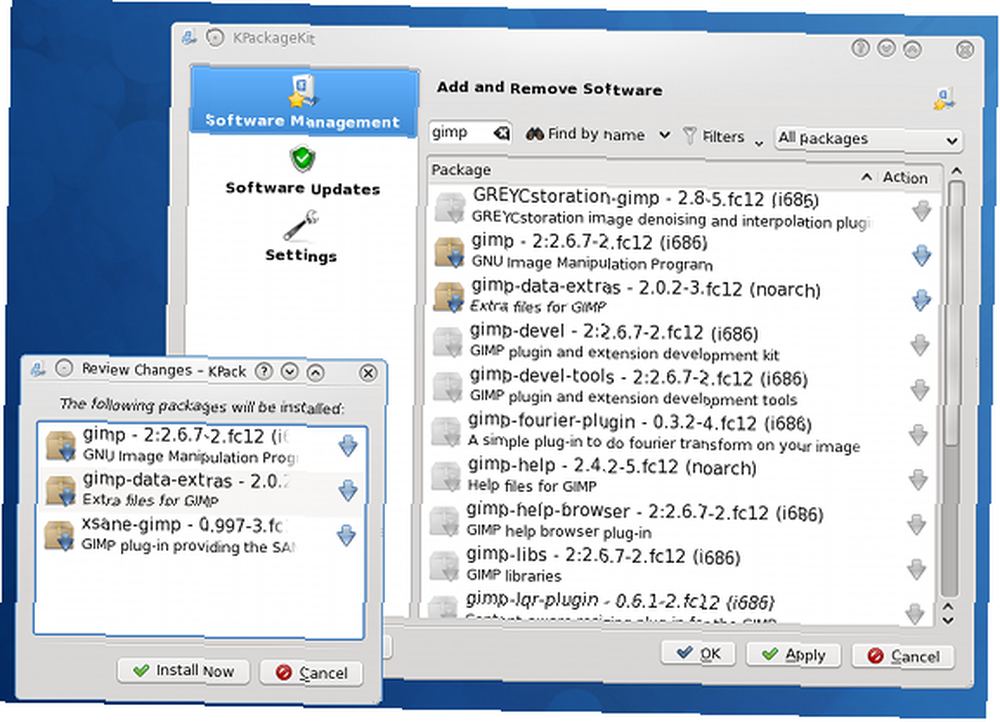Toggle gimp arrow in Review Changes list
This screenshot has width=1000, height=722.
click(348, 446)
